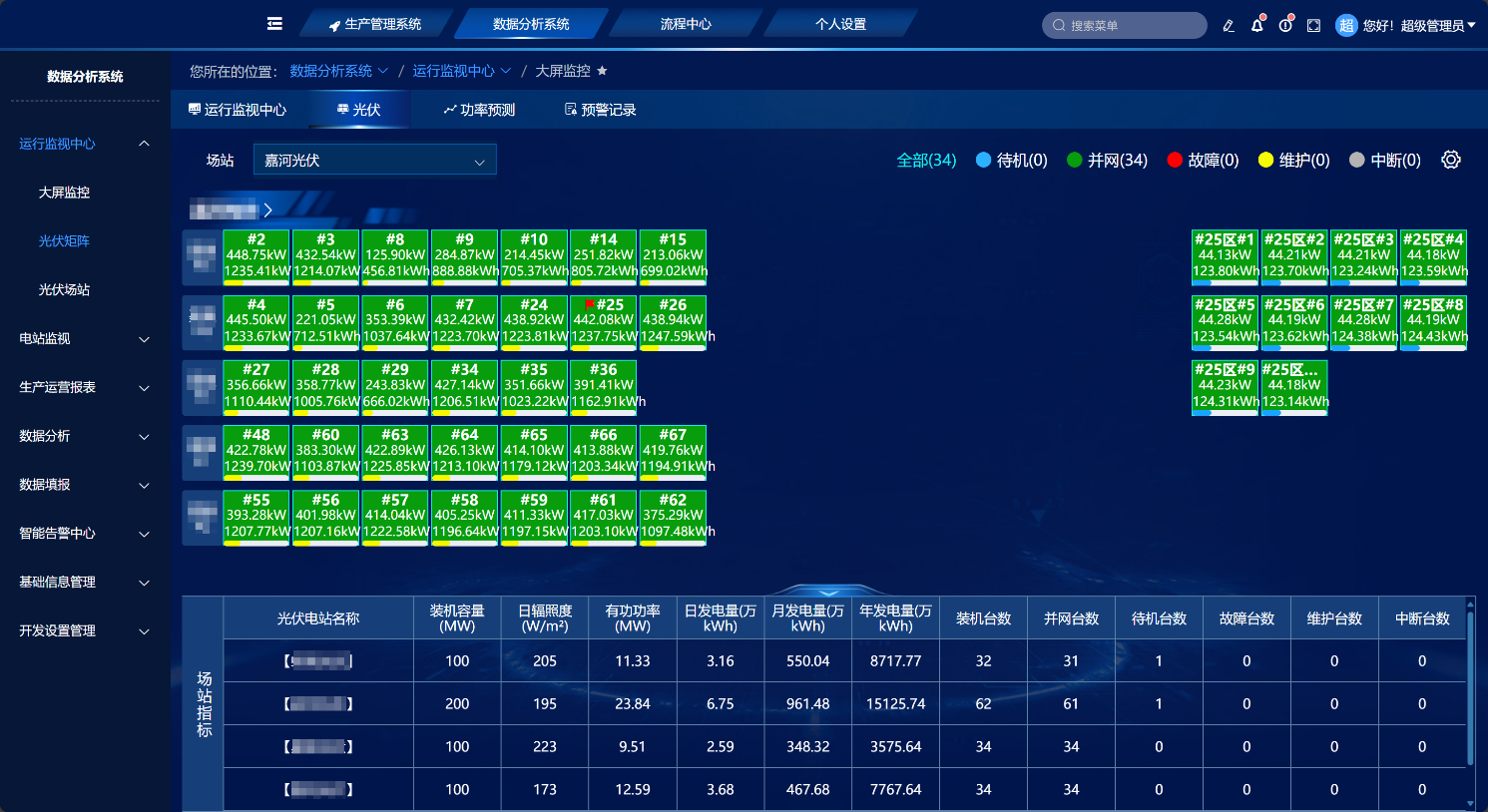Click the alert exclamation circle icon

[x=1285, y=26]
